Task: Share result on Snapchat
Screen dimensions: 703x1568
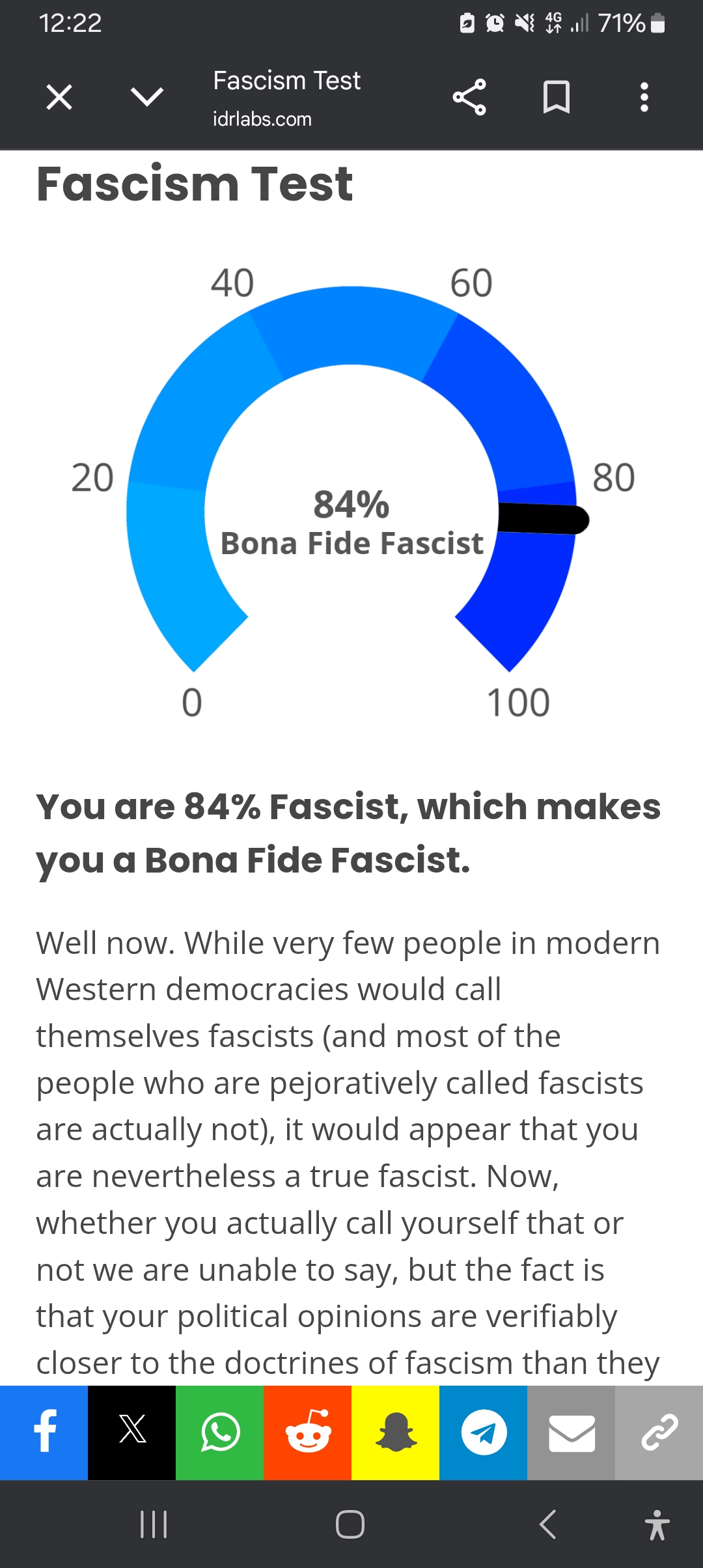Action: [x=395, y=1433]
